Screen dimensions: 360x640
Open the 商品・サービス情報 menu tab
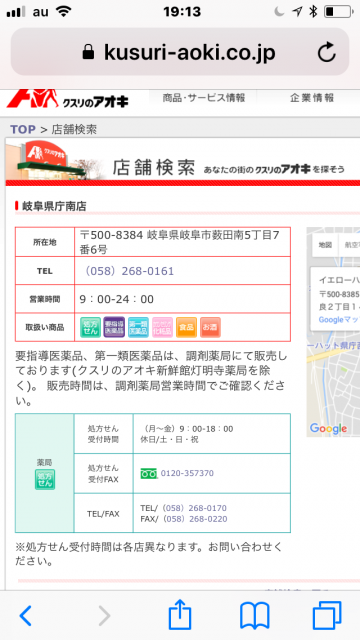tap(204, 98)
